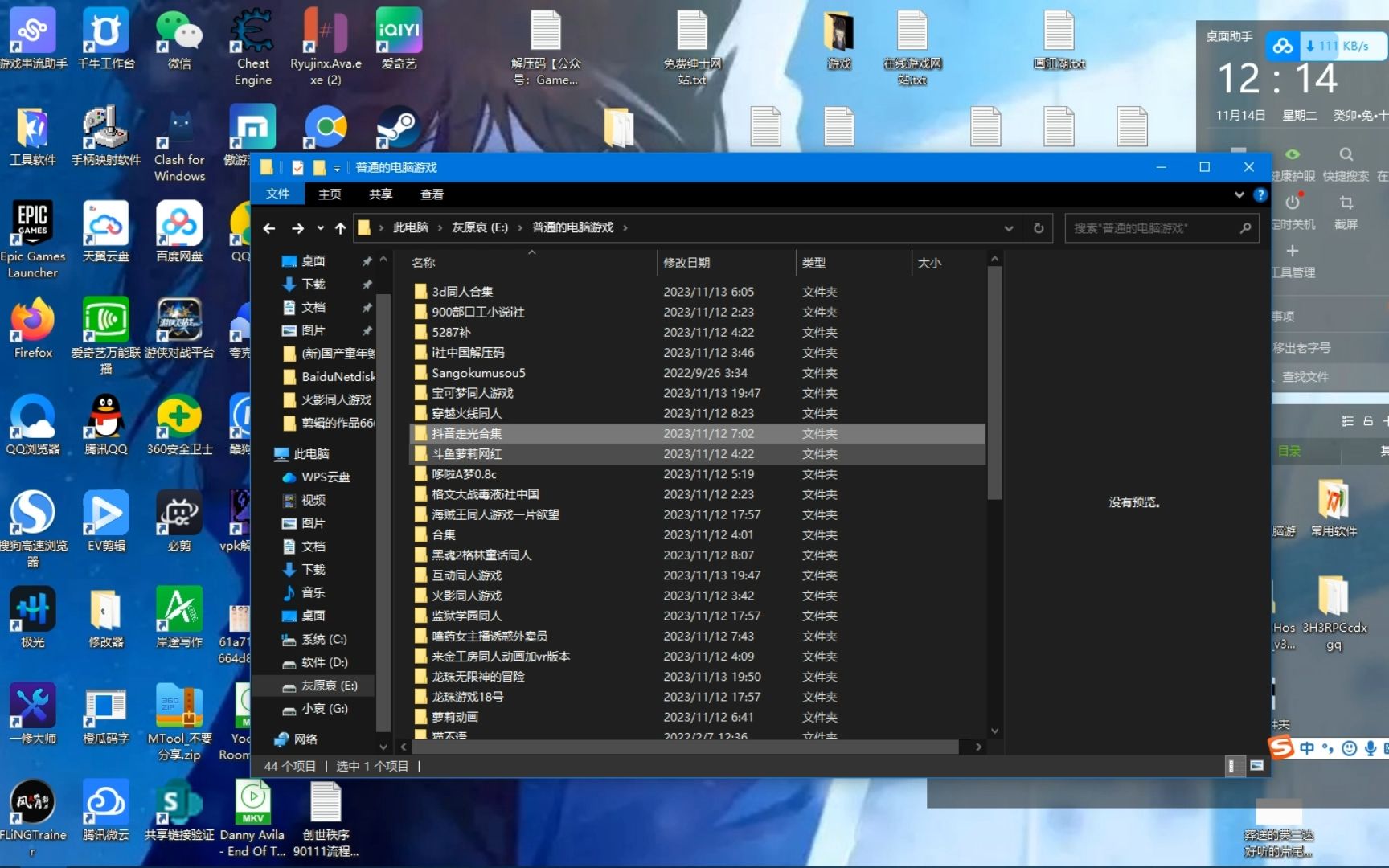
Task: Launch Firefox from the desktop
Action: click(33, 328)
